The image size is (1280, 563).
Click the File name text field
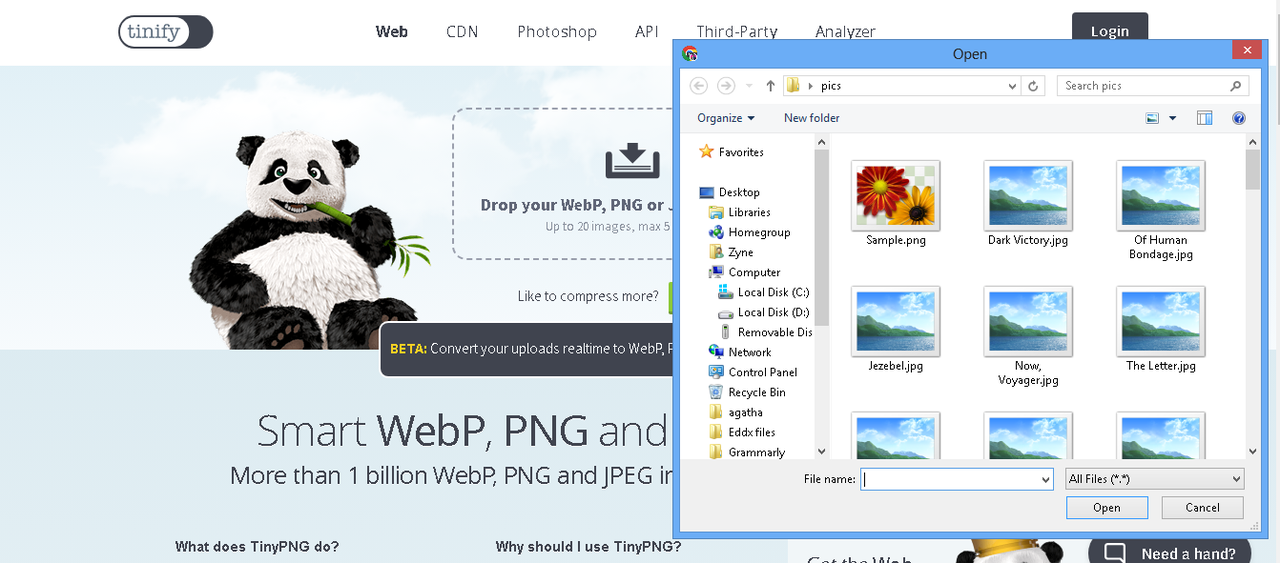point(950,479)
